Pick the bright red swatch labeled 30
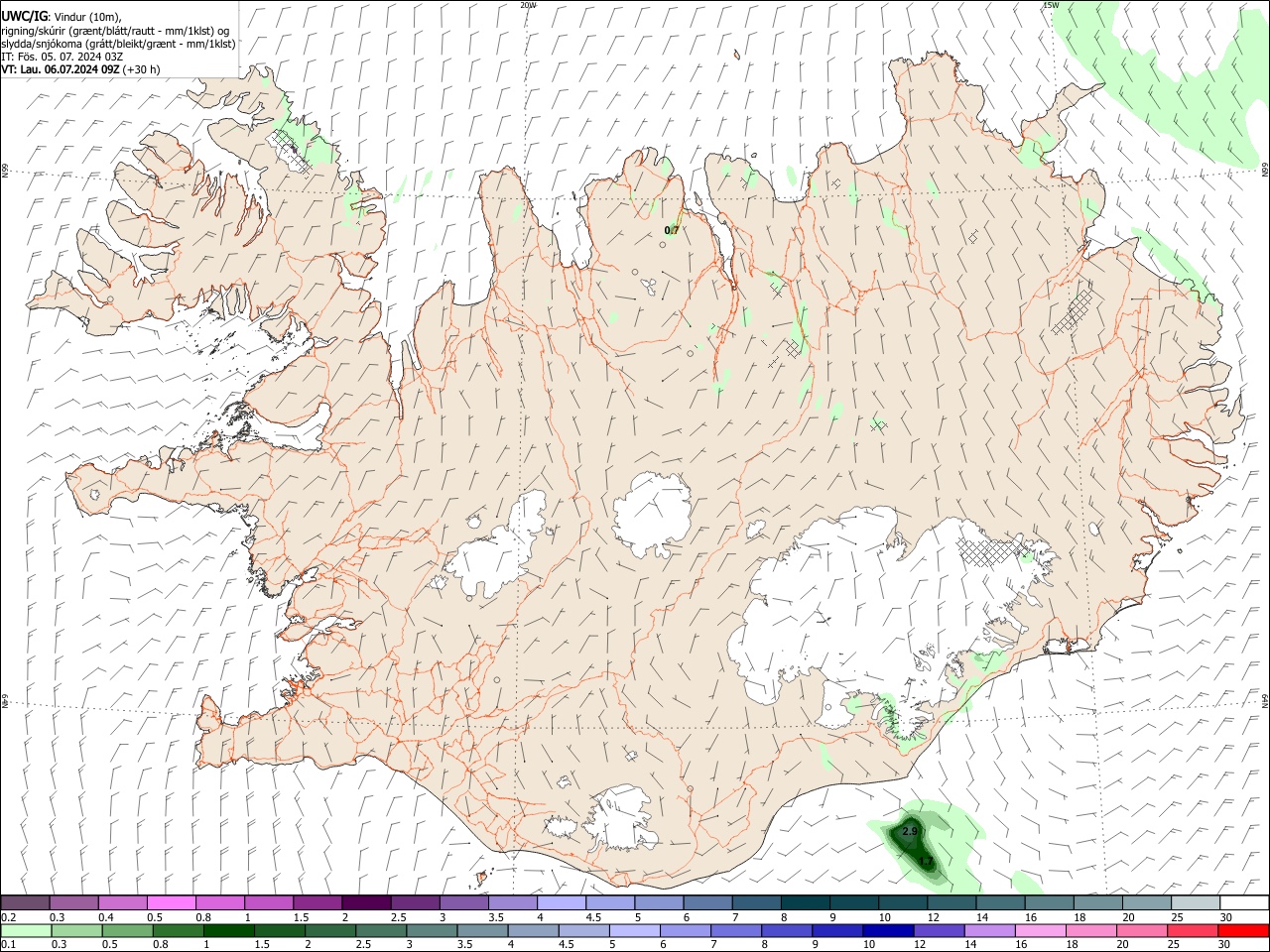The width and height of the screenshot is (1270, 952). [x=1244, y=930]
